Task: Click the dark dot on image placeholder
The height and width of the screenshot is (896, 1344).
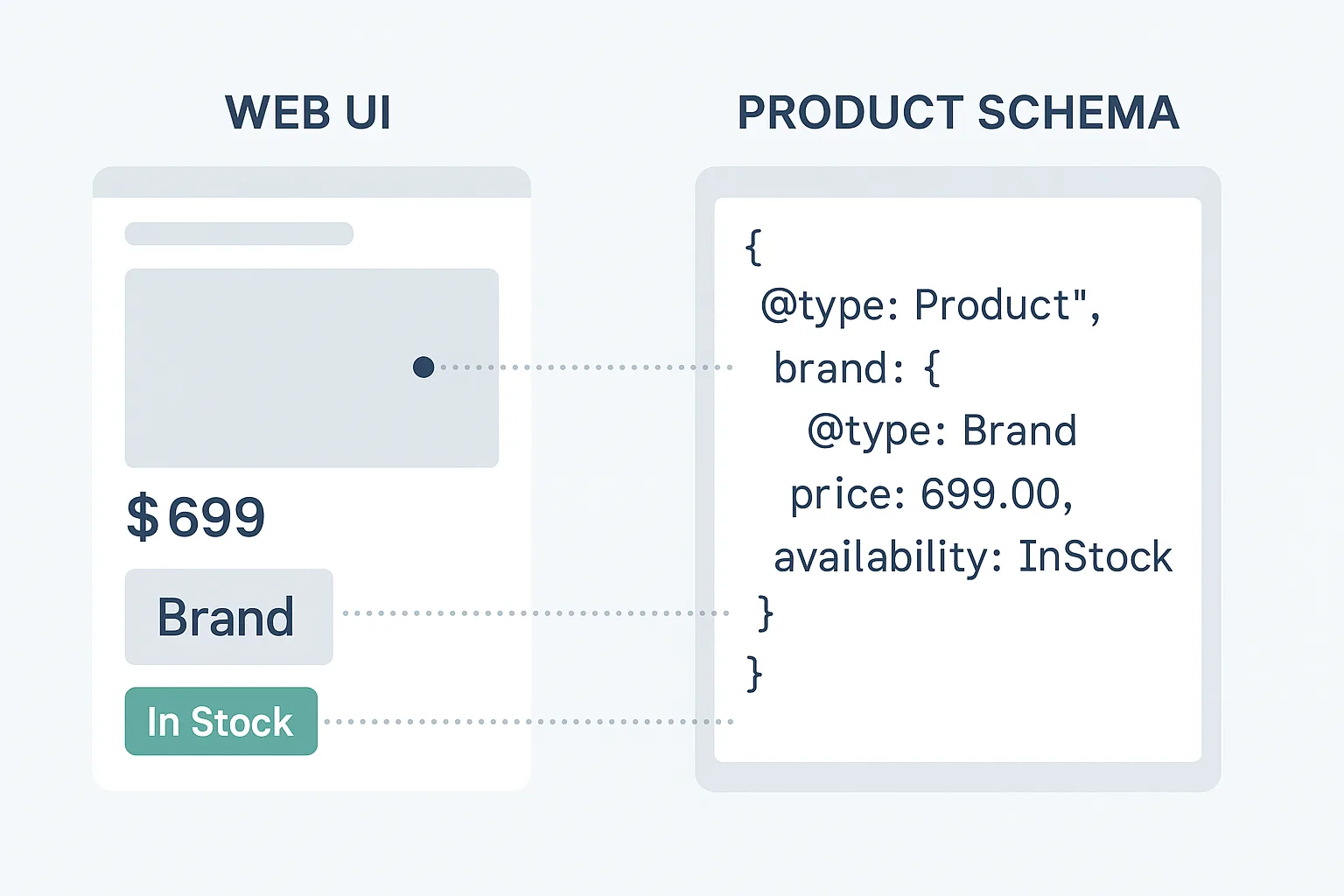Action: point(423,367)
